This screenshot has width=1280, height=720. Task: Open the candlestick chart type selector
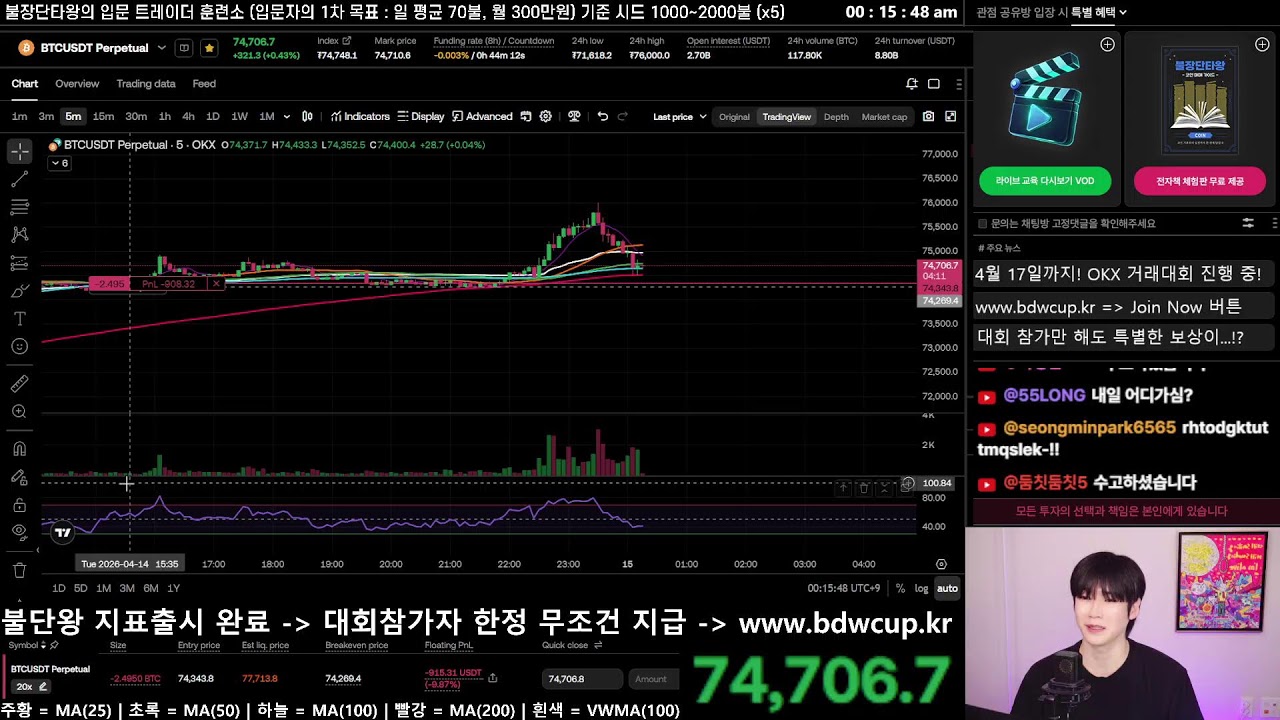(x=307, y=116)
